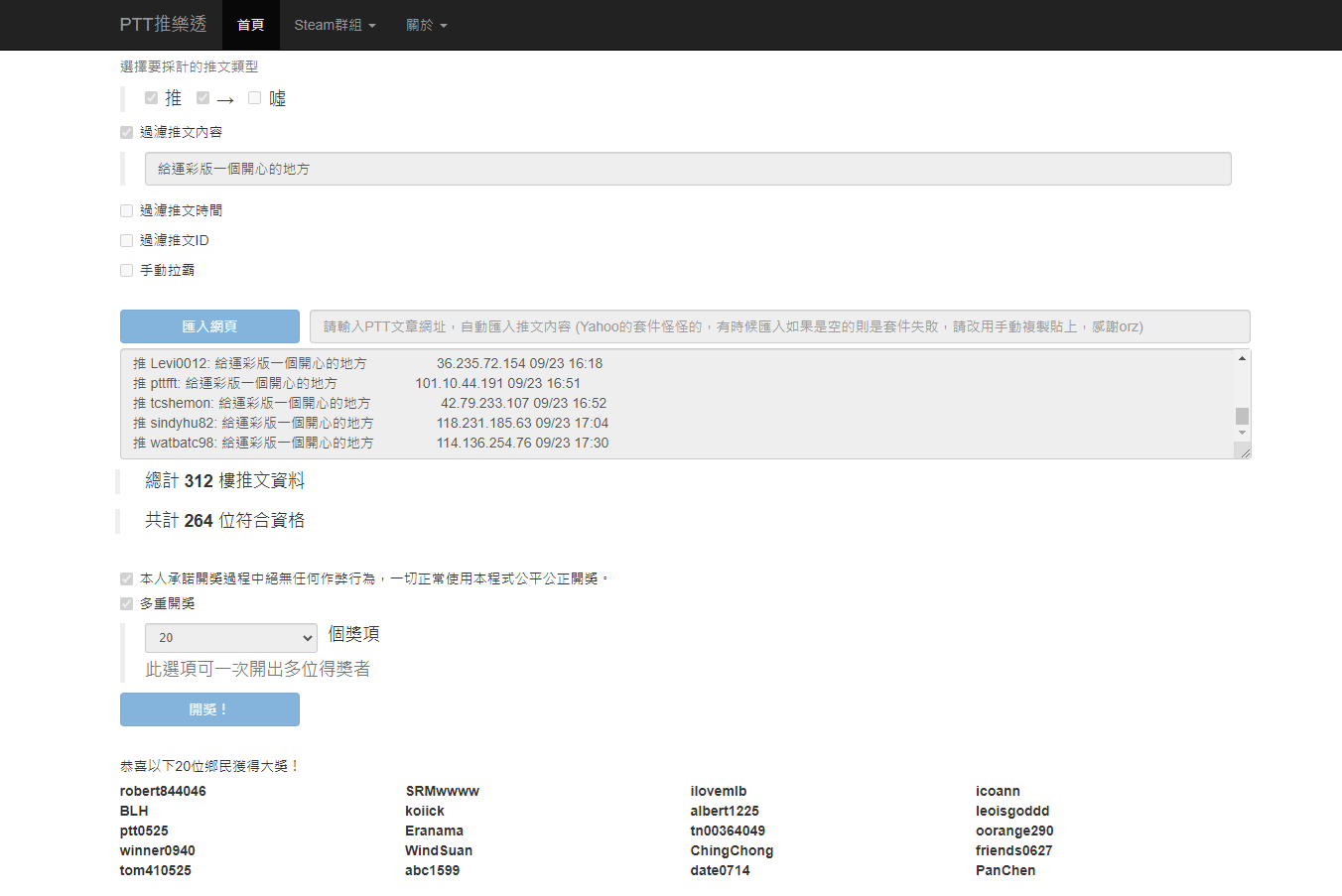The height and width of the screenshot is (896, 1342).
Task: Enable the 噓 checkbox
Action: coord(254,97)
